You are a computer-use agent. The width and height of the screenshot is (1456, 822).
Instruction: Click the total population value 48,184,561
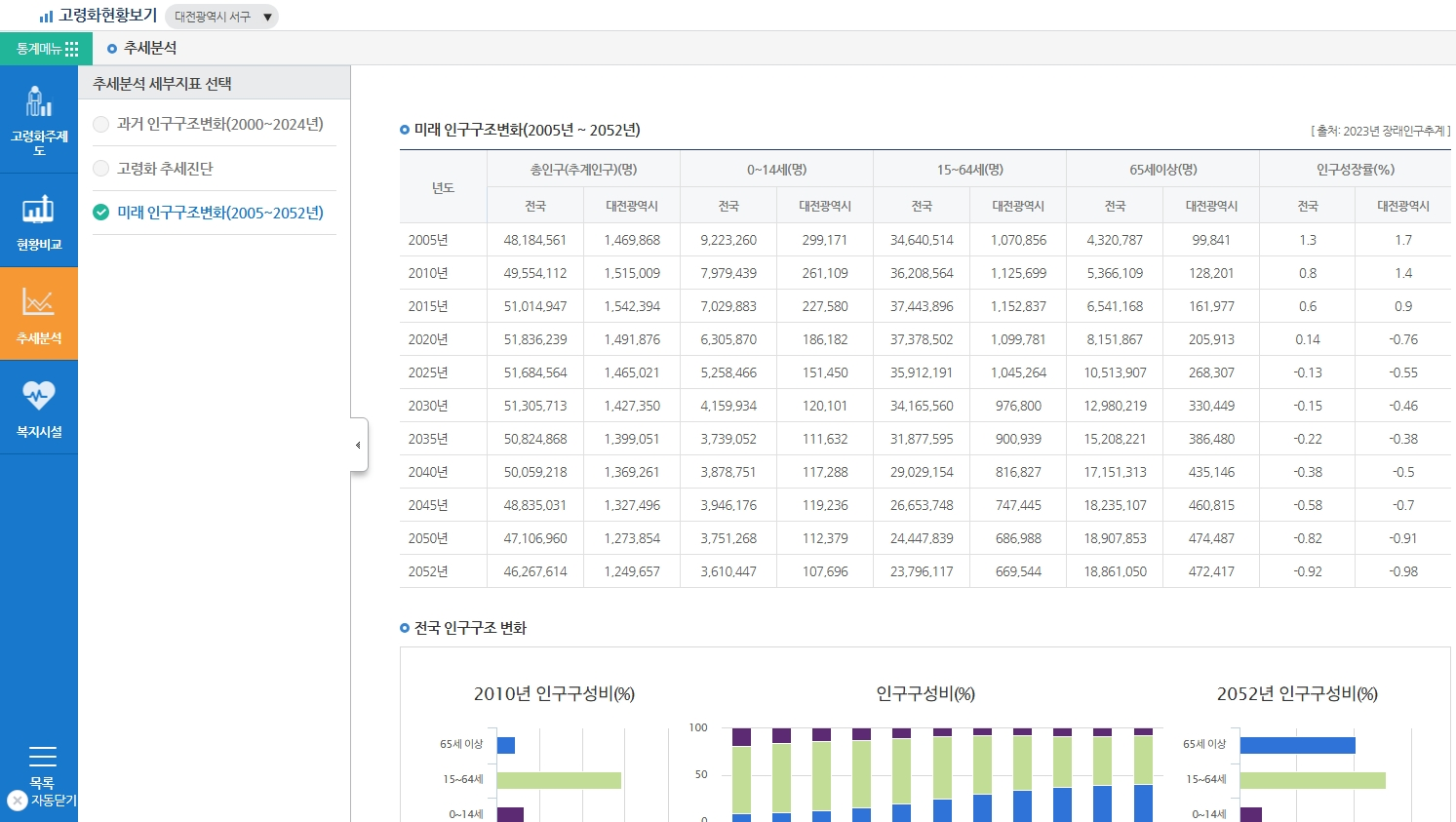click(x=535, y=240)
